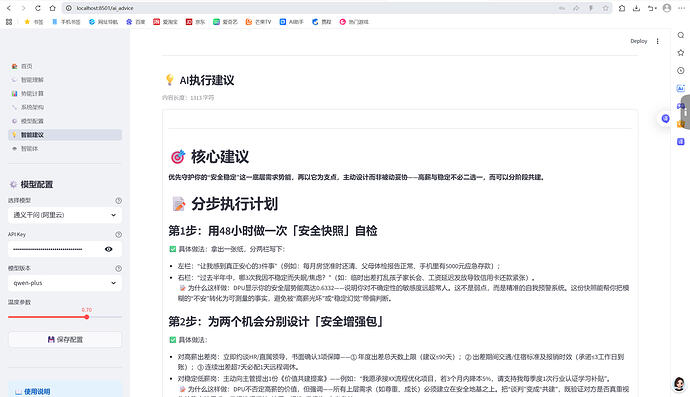The width and height of the screenshot is (690, 397).
Task: Open the 热门游戏 bookmark
Action: (354, 22)
